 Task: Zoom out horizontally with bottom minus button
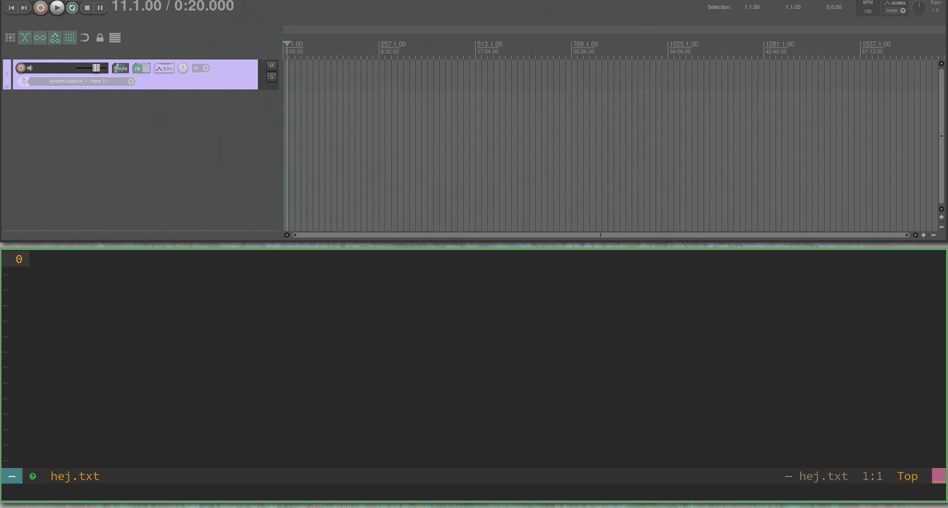[933, 235]
